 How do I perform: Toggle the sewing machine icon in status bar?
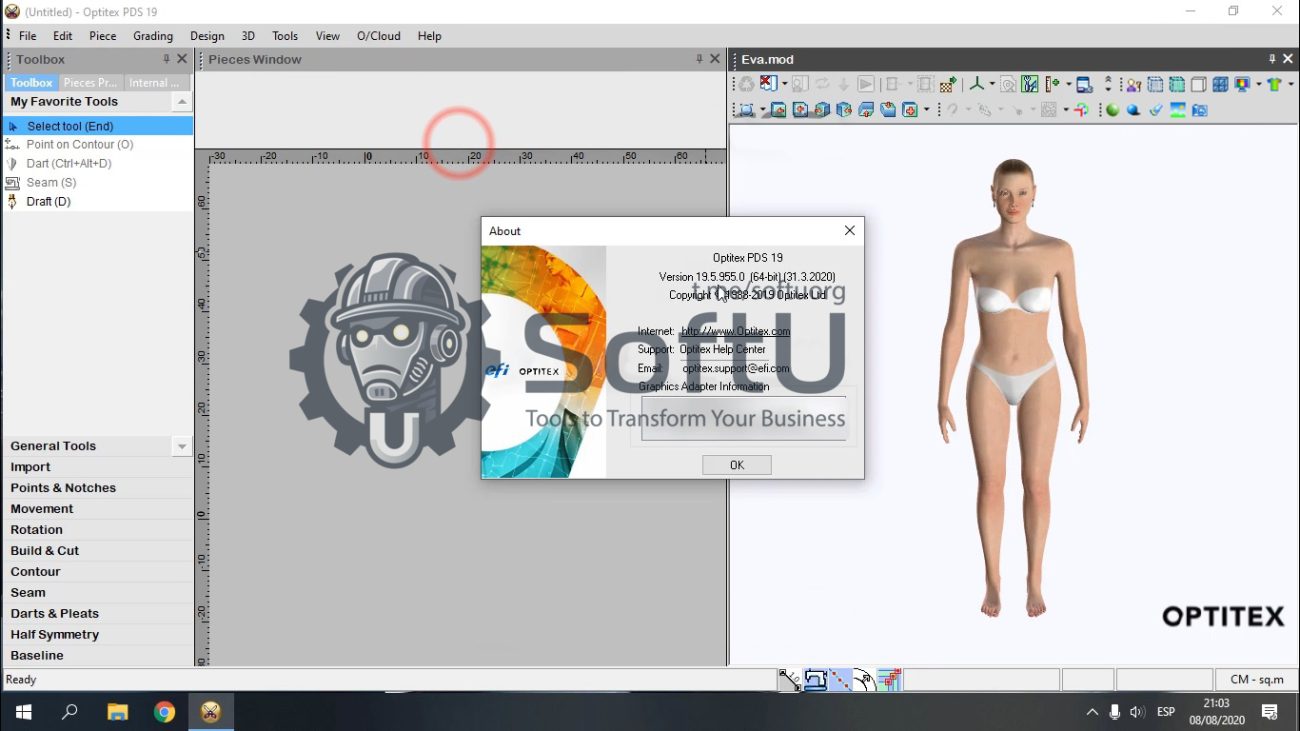(x=816, y=680)
